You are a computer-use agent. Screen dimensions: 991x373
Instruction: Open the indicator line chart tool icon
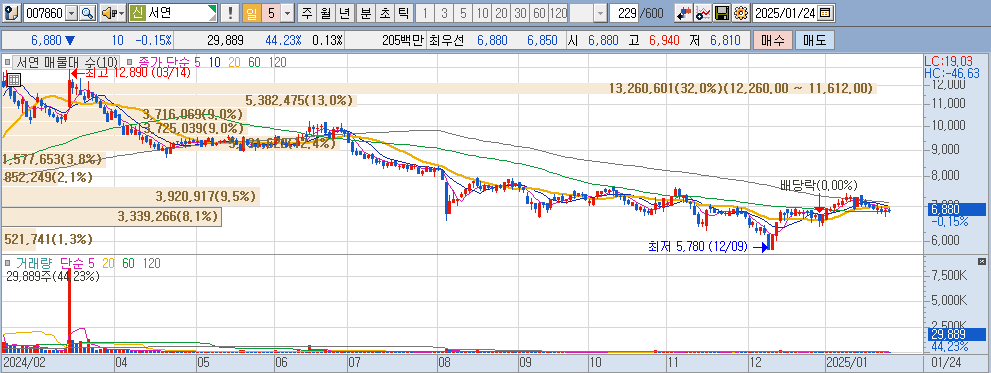(x=702, y=13)
